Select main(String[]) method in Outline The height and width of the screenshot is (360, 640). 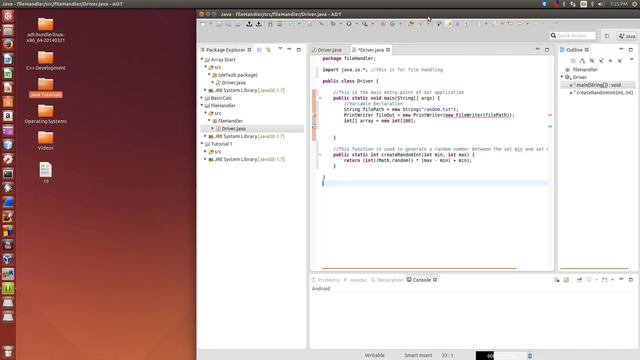(x=598, y=85)
